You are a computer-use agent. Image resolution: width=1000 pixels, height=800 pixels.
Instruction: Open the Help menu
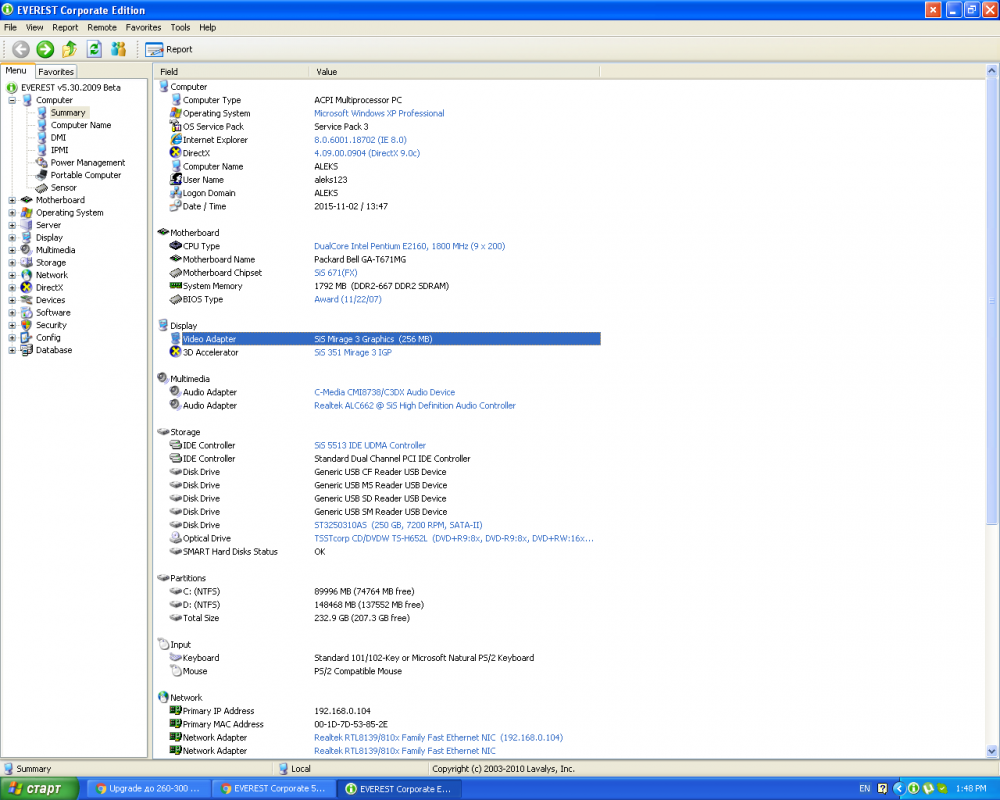208,27
